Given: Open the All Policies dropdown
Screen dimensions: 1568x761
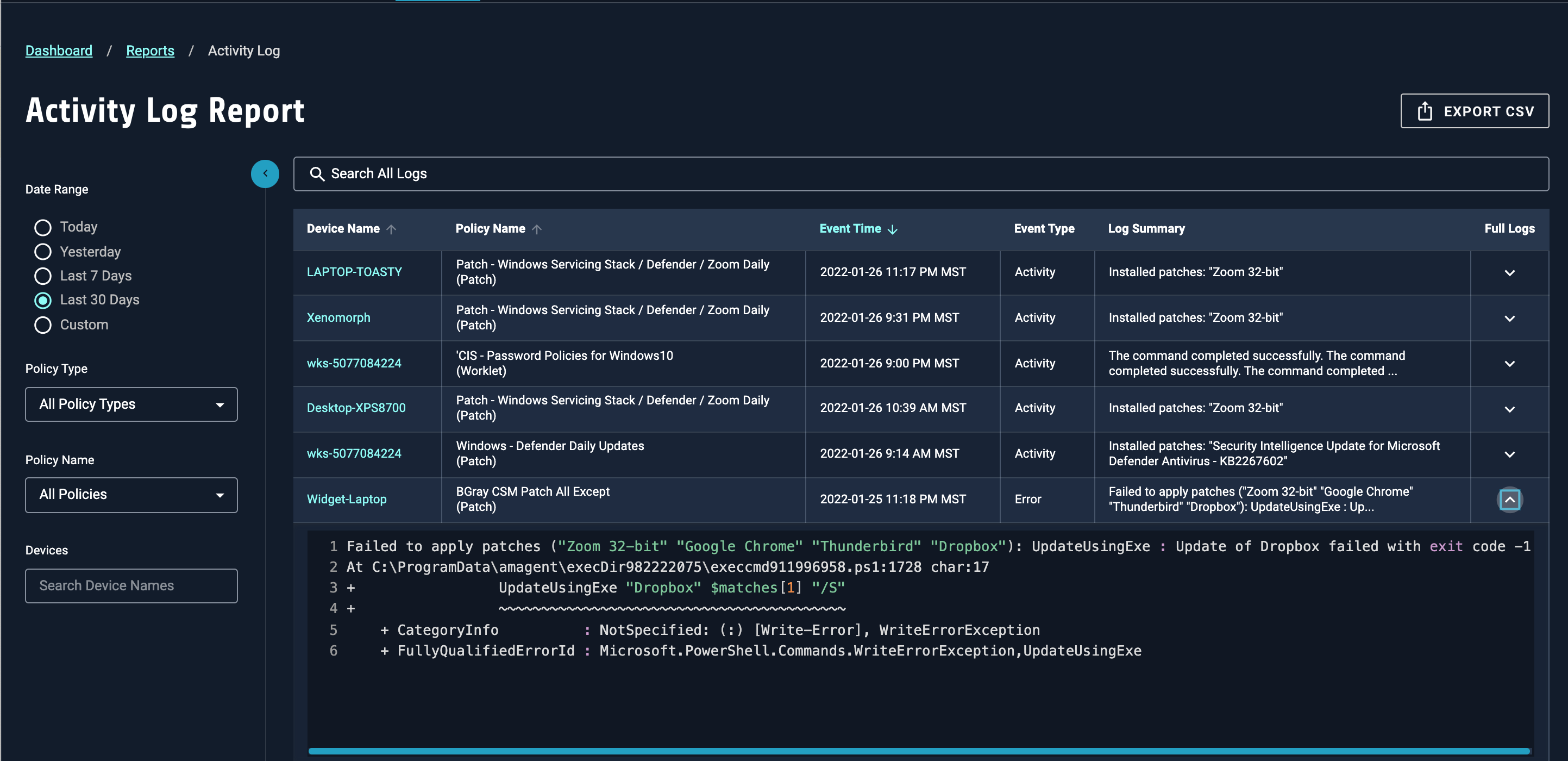Looking at the screenshot, I should [131, 495].
